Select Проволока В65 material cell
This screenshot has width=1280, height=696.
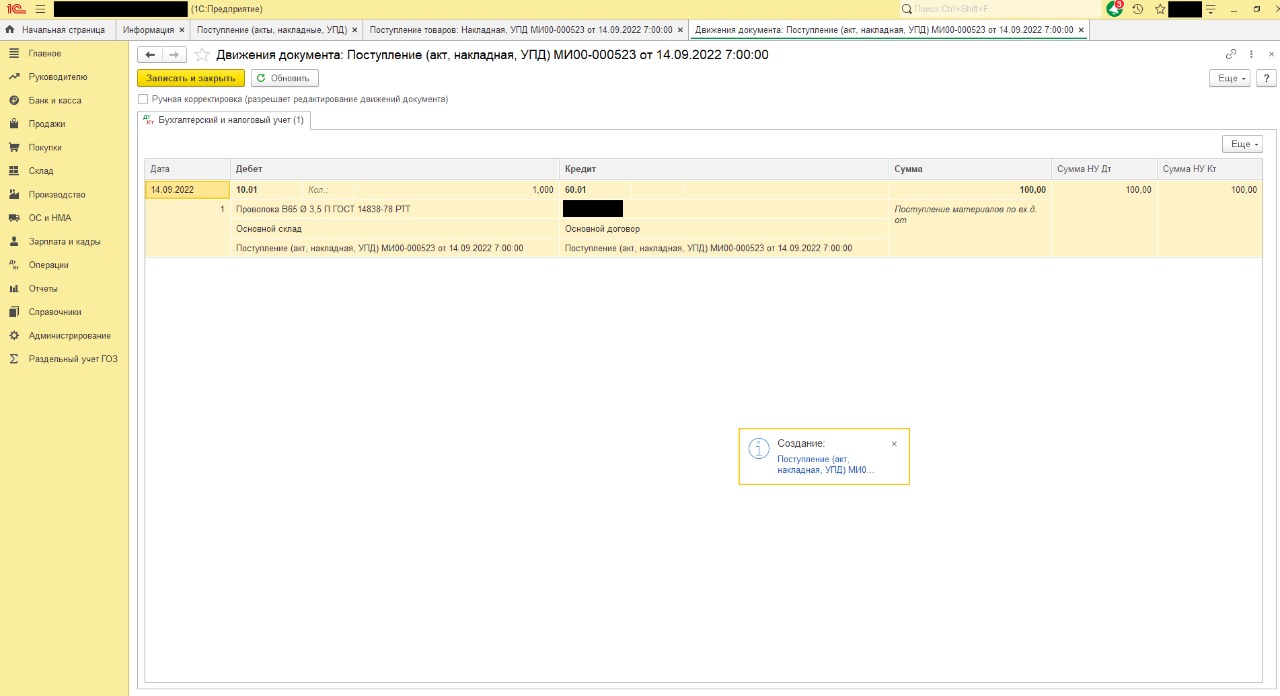click(x=395, y=209)
